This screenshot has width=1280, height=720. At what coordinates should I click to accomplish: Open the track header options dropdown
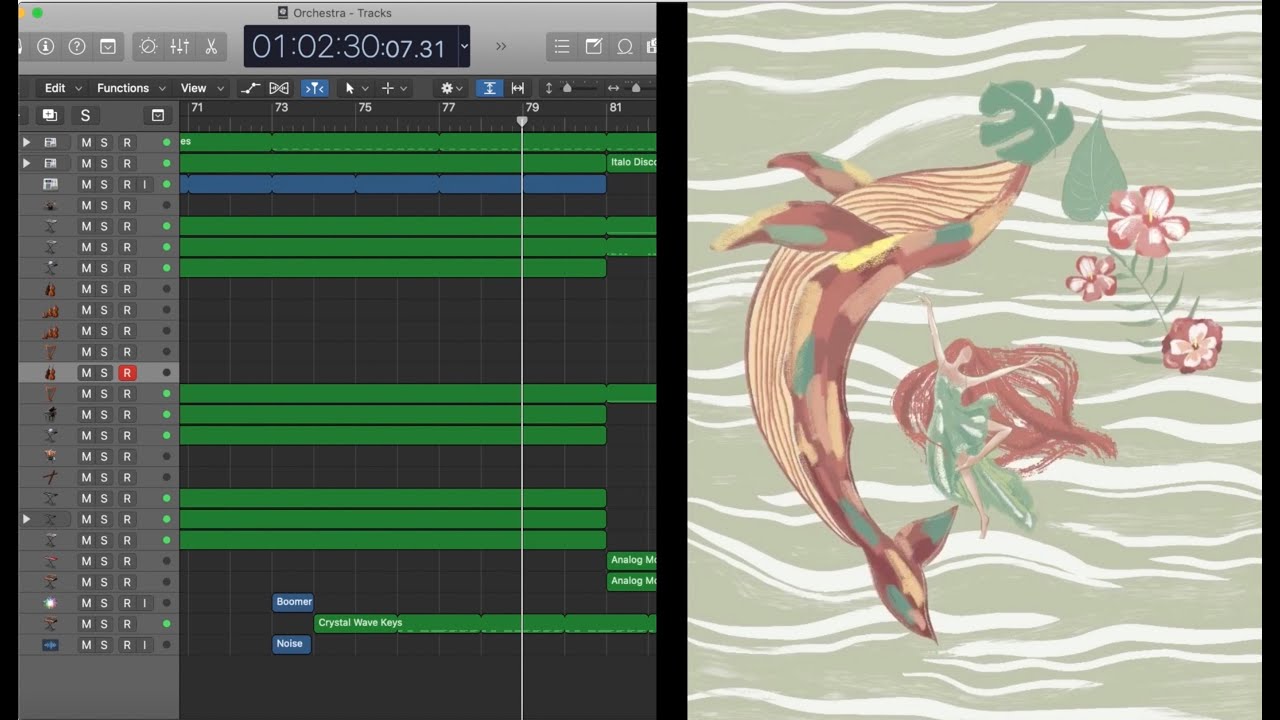(x=157, y=115)
